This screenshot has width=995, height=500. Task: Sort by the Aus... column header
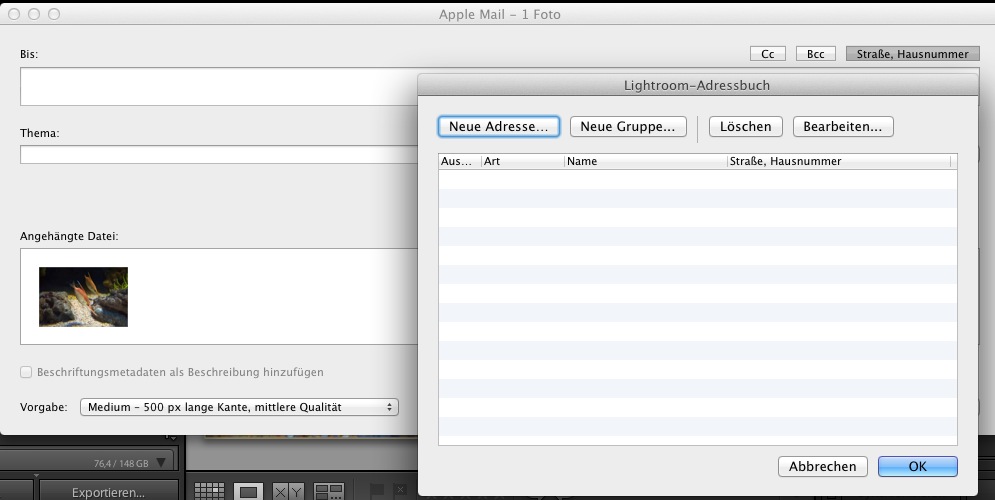coord(460,161)
